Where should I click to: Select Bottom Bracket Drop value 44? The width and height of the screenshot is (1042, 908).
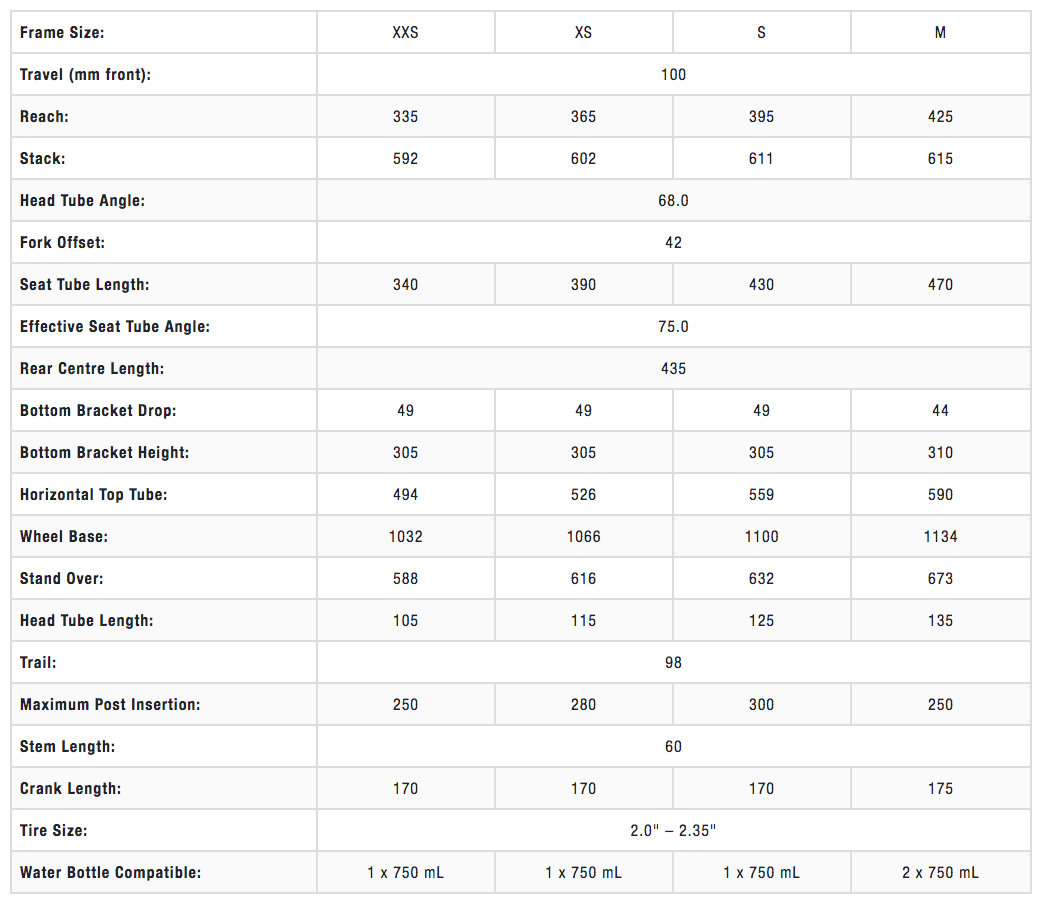click(x=940, y=410)
